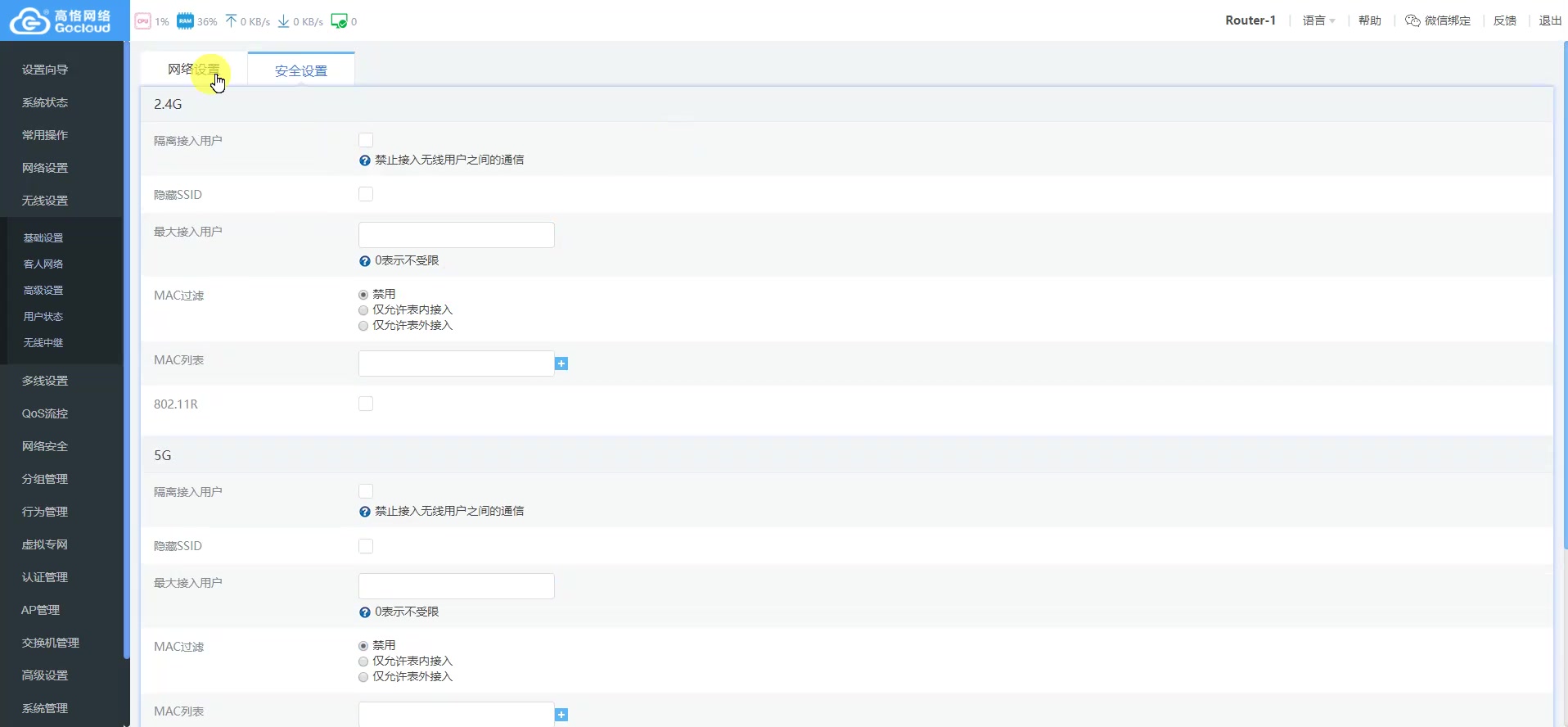Image resolution: width=1568 pixels, height=727 pixels.
Task: Click 退出 to log out
Action: pyautogui.click(x=1550, y=20)
